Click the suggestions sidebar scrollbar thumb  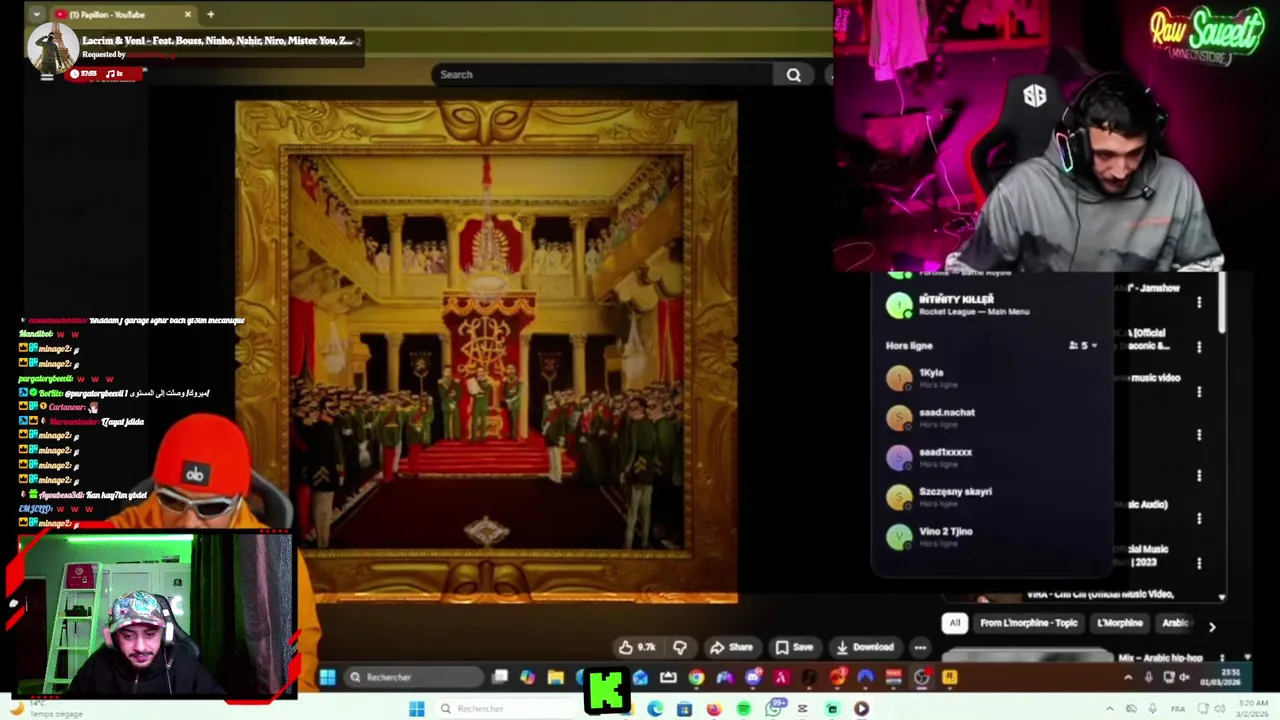tap(1221, 304)
